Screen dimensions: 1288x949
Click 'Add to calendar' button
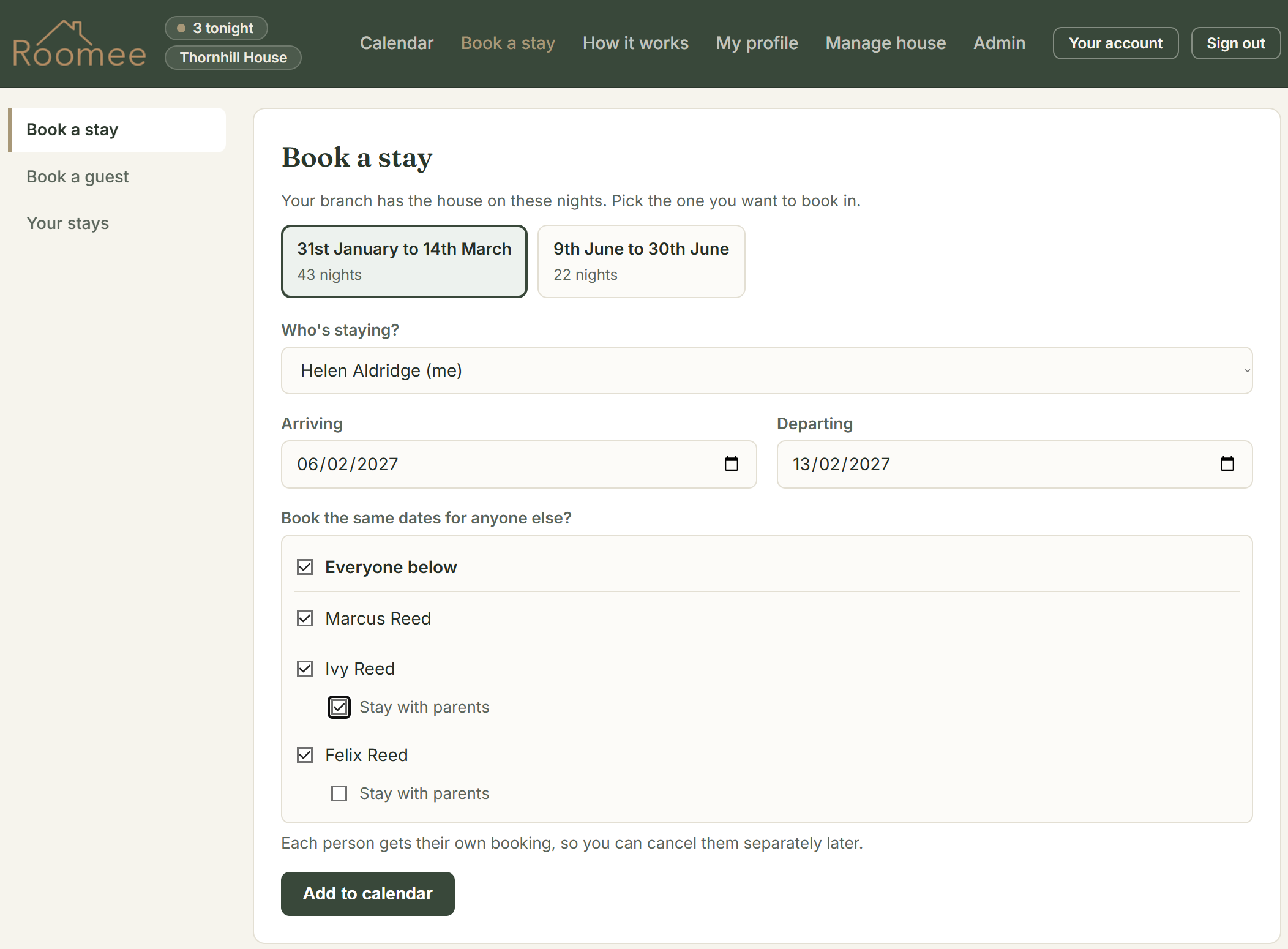click(x=368, y=894)
